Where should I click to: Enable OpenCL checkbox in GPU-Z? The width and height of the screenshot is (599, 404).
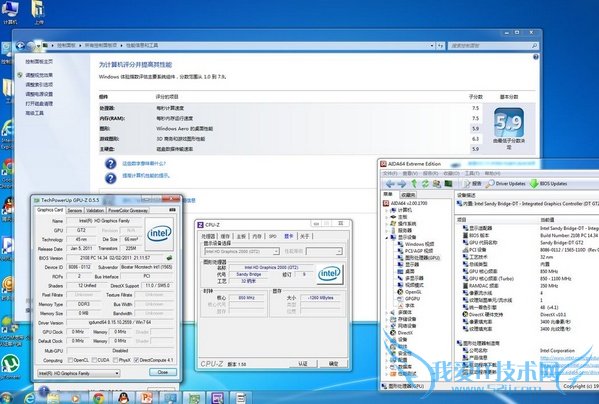(70, 360)
